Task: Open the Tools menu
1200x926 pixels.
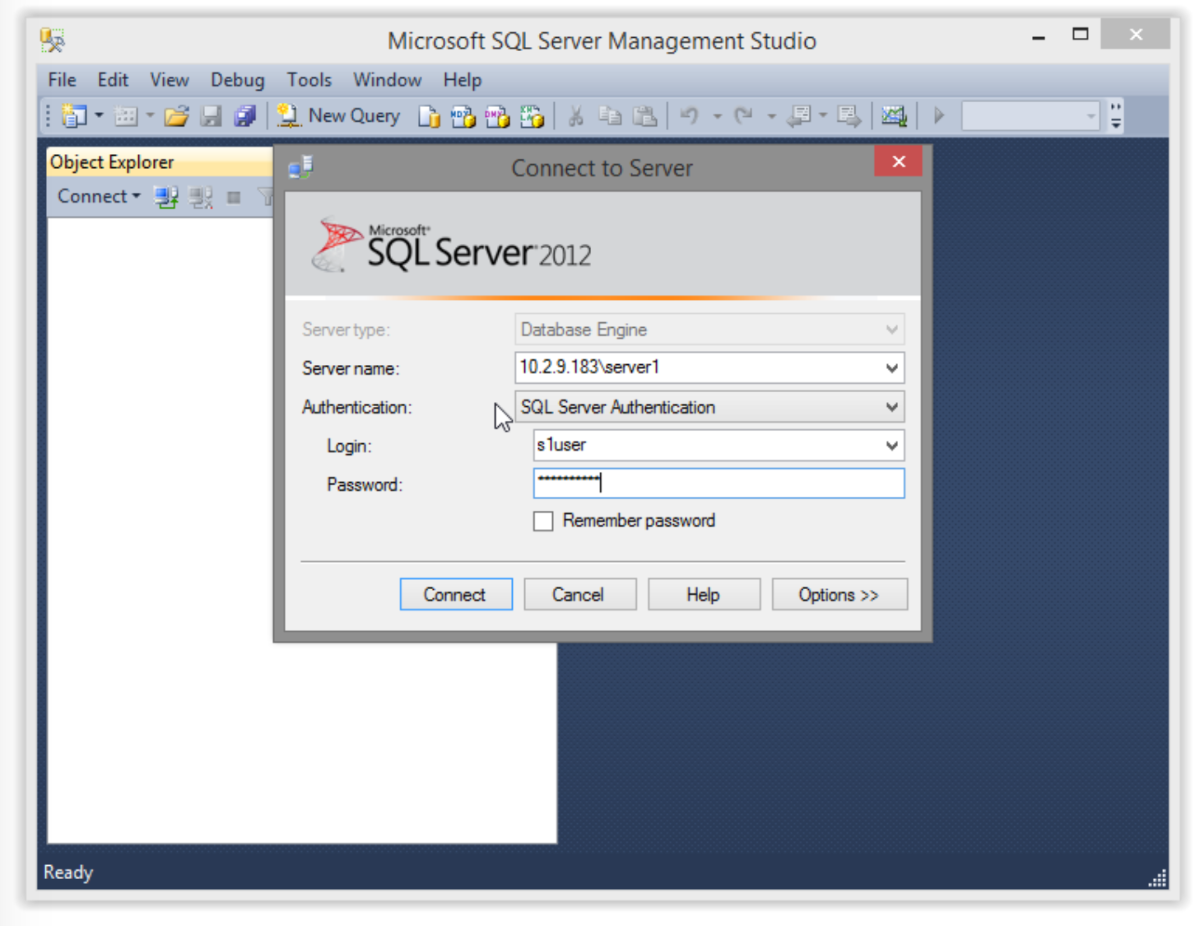Action: coord(309,80)
